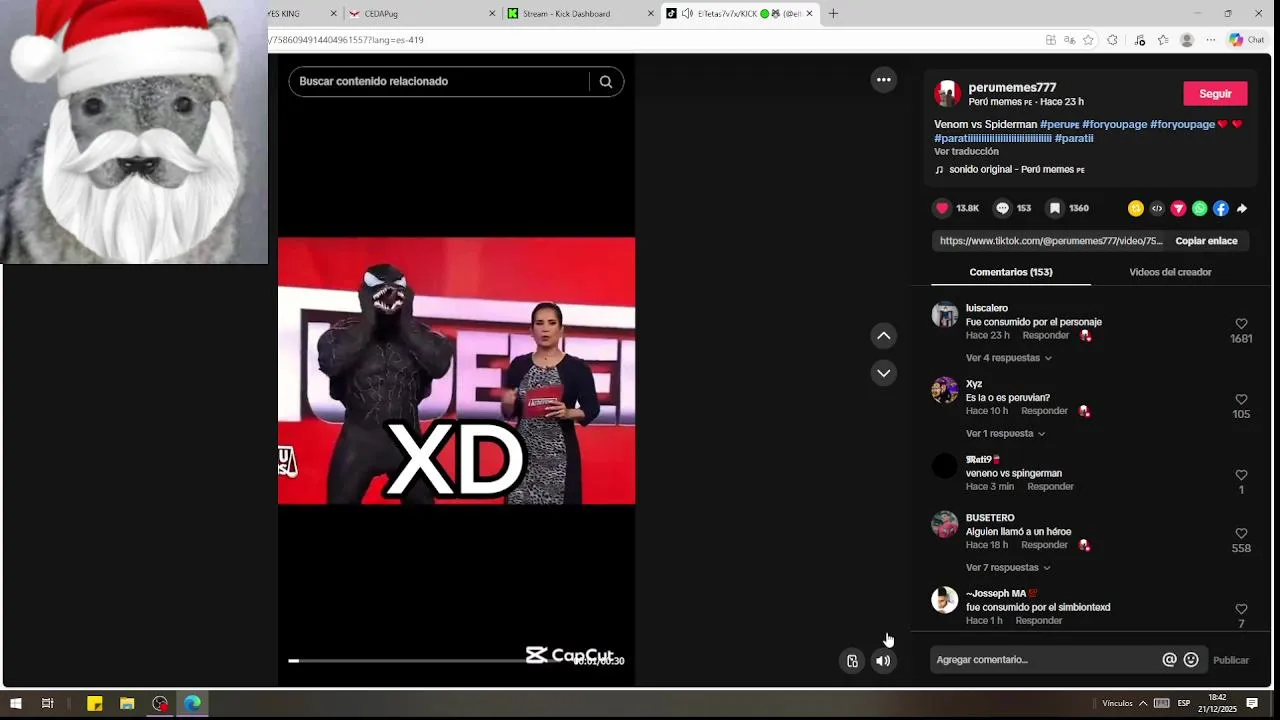Viewport: 1280px width, 720px height.
Task: Open more share options arrow icon
Action: coord(1242,209)
